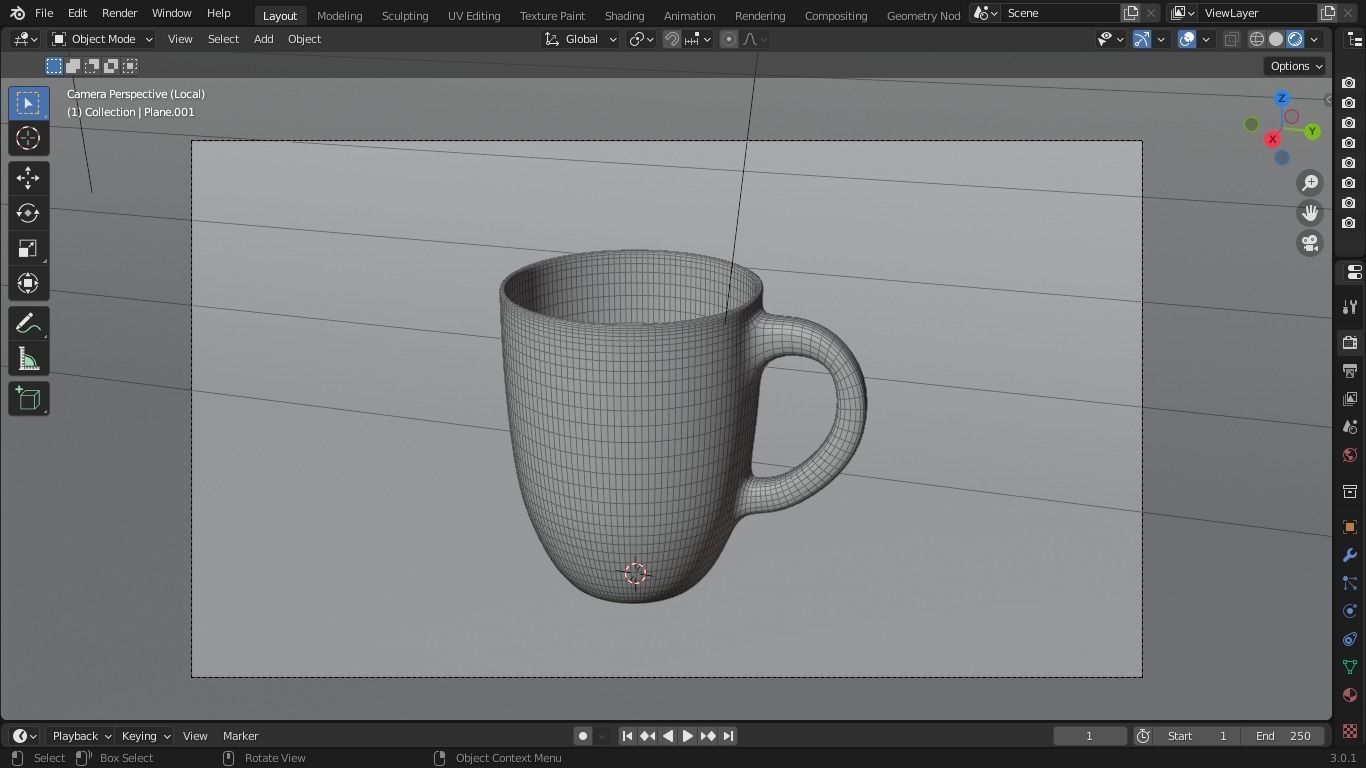The height and width of the screenshot is (768, 1366).
Task: Click the pan hand gizmo
Action: point(1310,213)
